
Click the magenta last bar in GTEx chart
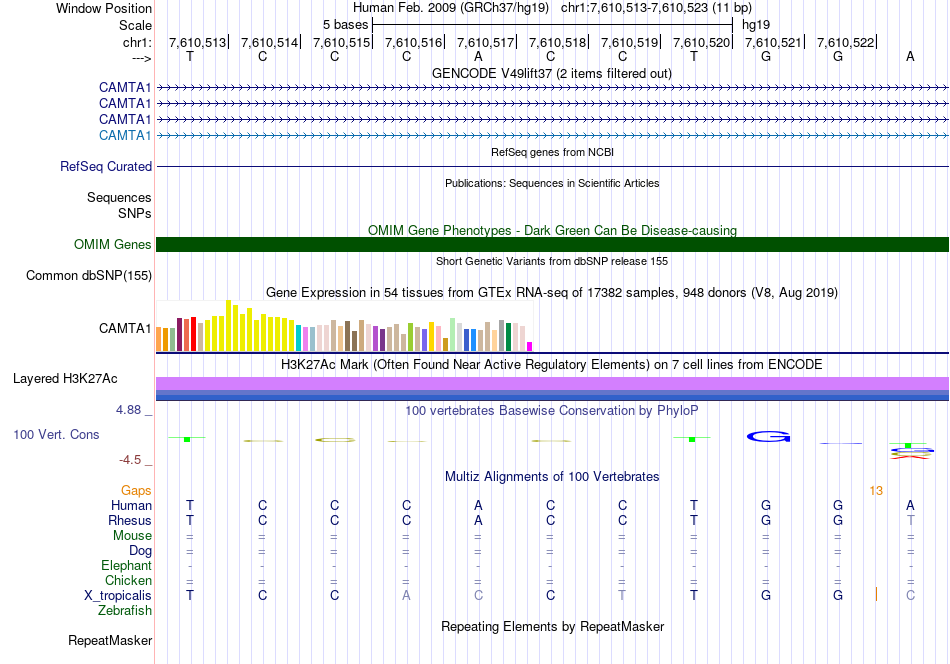tap(530, 347)
